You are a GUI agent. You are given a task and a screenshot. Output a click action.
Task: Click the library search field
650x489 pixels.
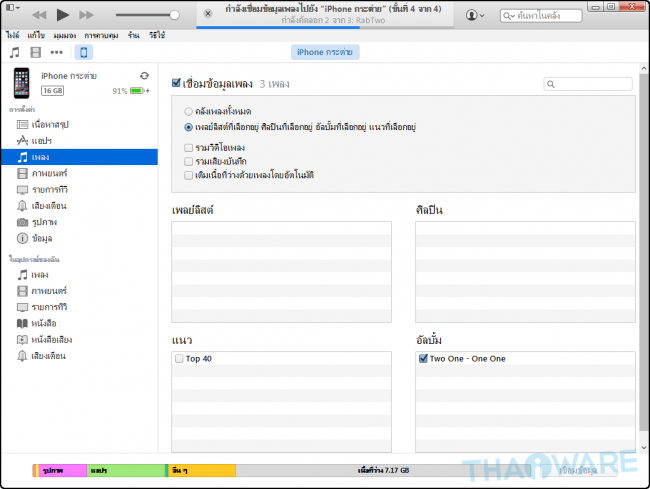(541, 16)
